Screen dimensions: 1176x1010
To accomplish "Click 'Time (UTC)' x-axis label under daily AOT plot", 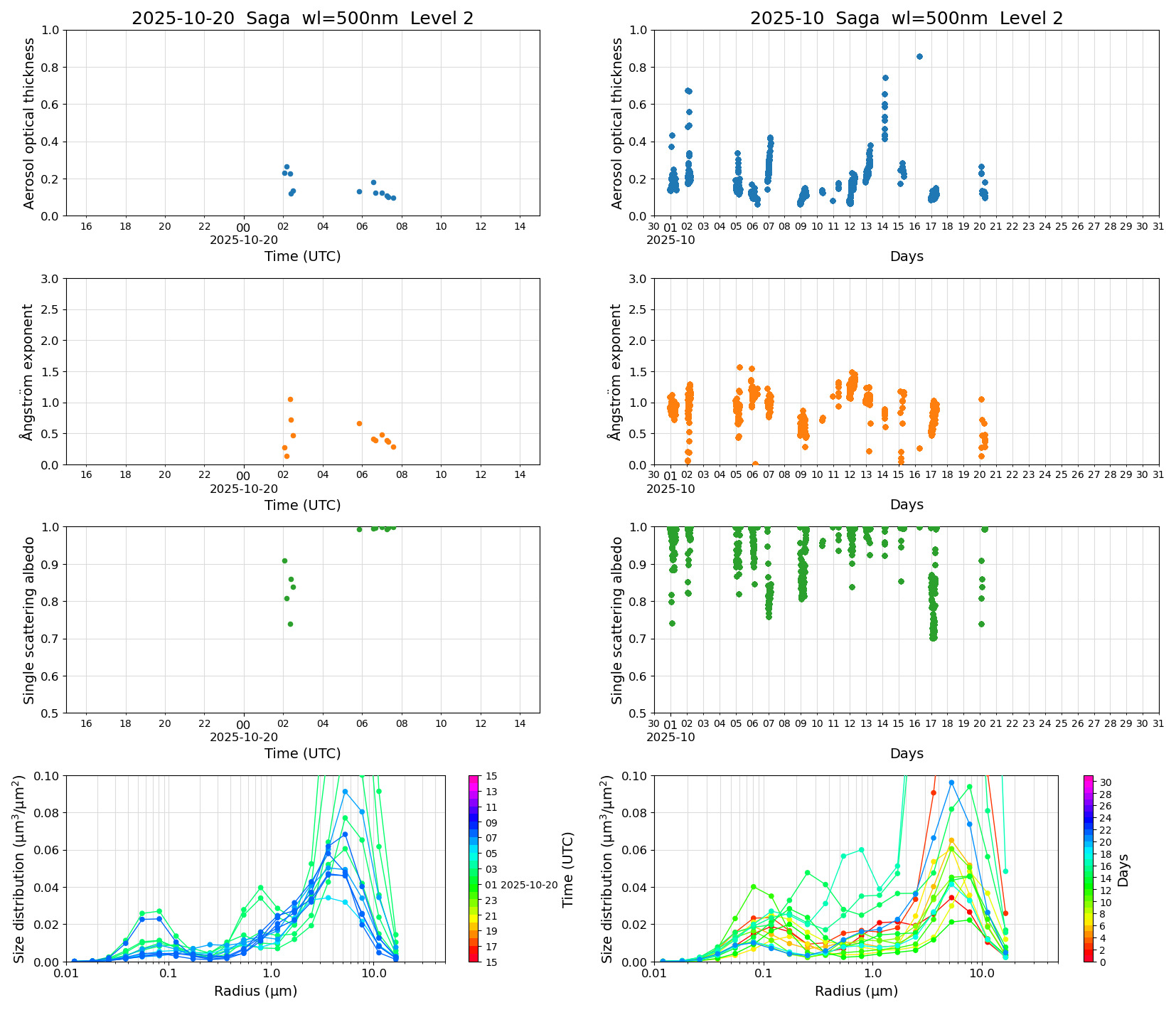I will (x=302, y=256).
